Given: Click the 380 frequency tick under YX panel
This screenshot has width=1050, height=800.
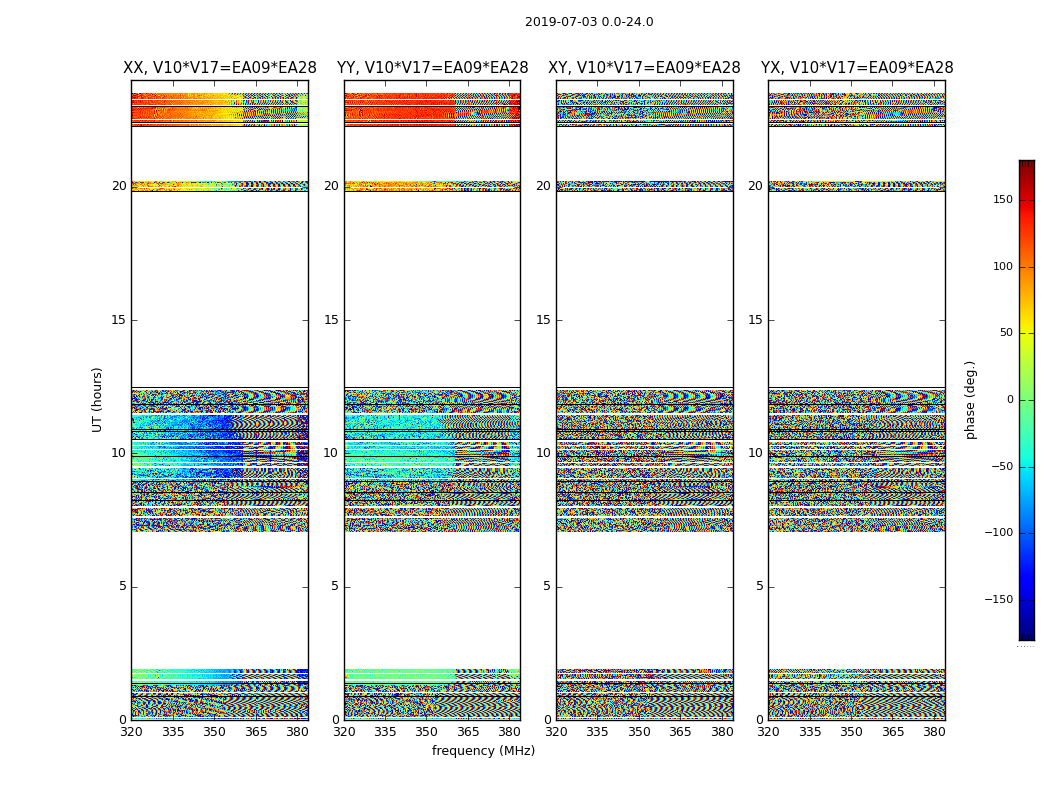Looking at the screenshot, I should 934,732.
